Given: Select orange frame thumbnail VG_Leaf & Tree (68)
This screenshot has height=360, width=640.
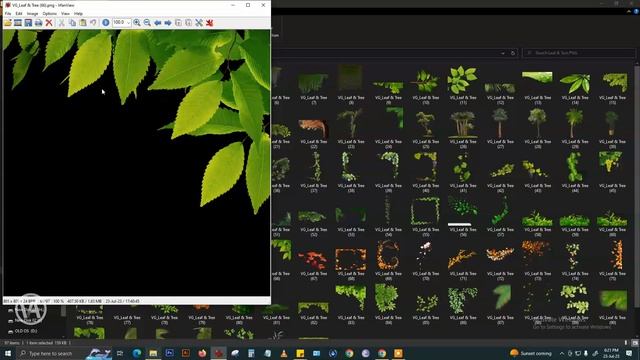Looking at the screenshot, I should coord(351,261).
